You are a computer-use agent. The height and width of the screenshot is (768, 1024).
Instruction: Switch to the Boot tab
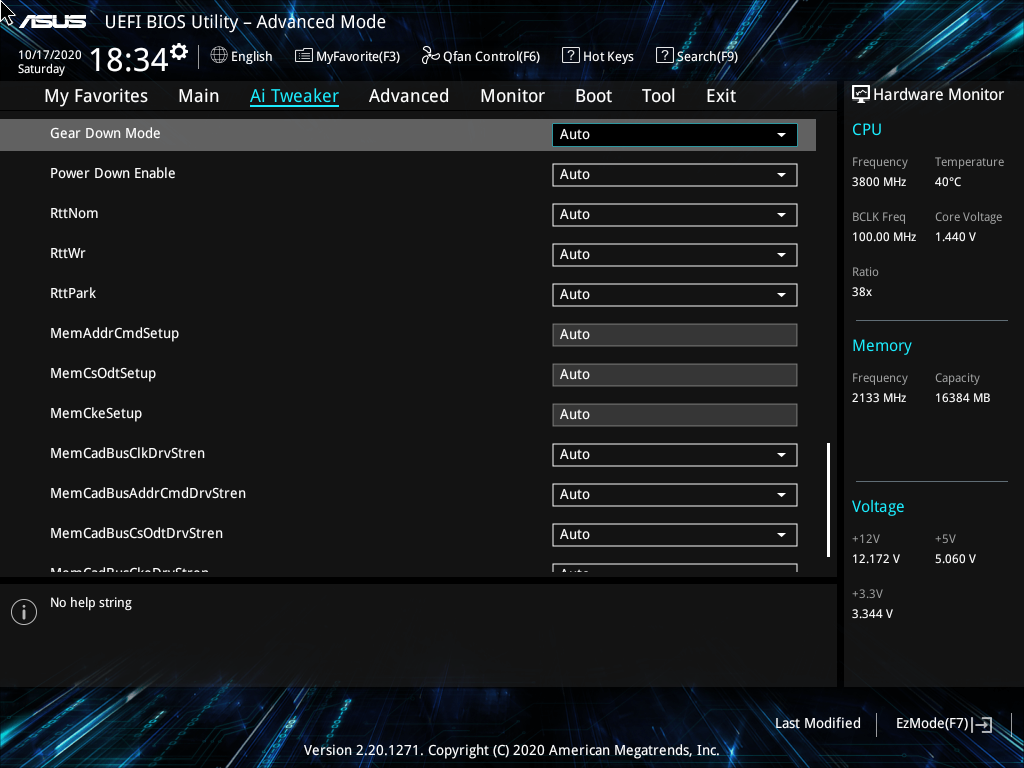(594, 96)
